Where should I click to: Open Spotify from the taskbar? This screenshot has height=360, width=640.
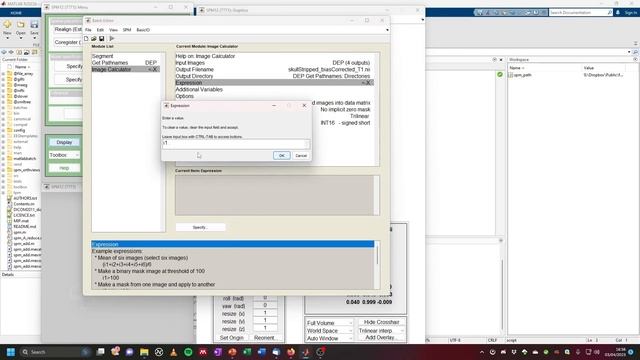point(188,352)
